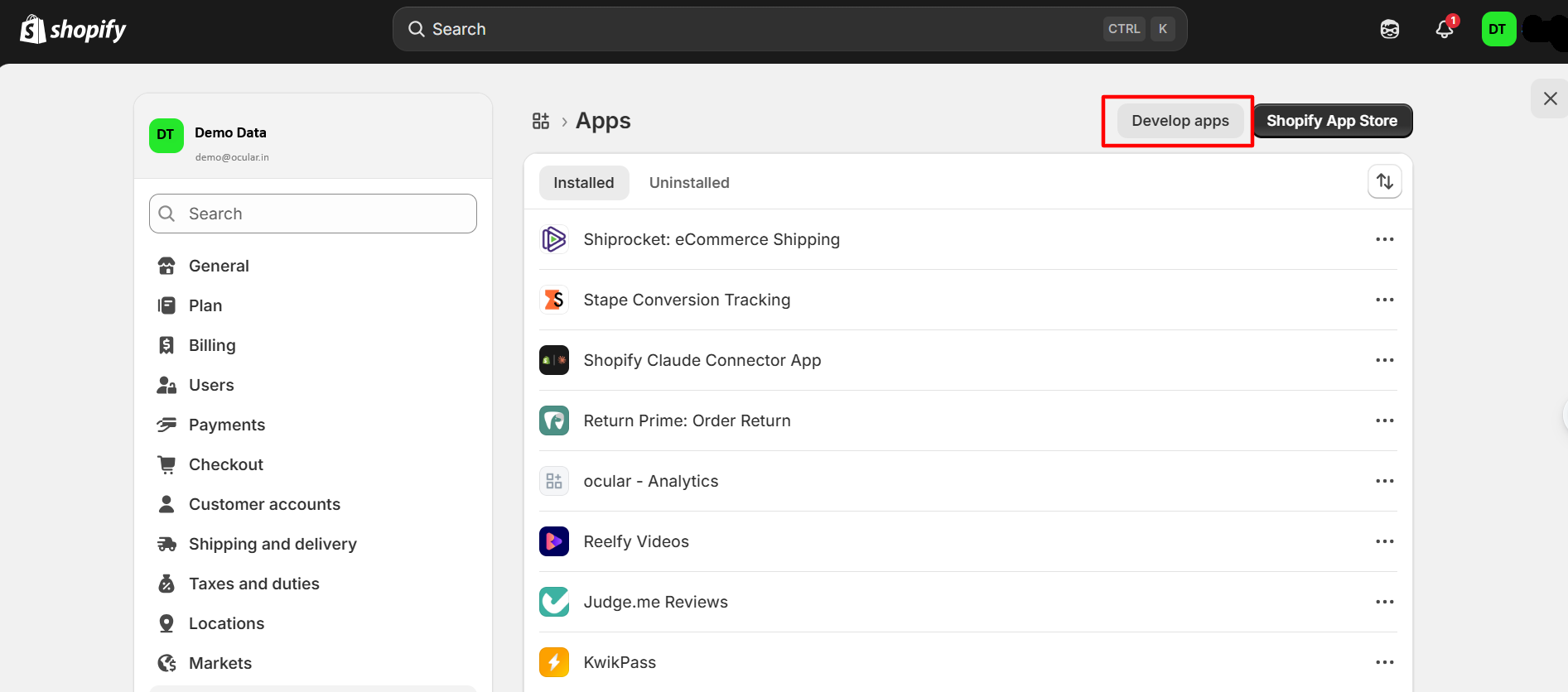Click the Reelfy Videos app icon
Screen dimensions: 1568x692
tap(554, 541)
